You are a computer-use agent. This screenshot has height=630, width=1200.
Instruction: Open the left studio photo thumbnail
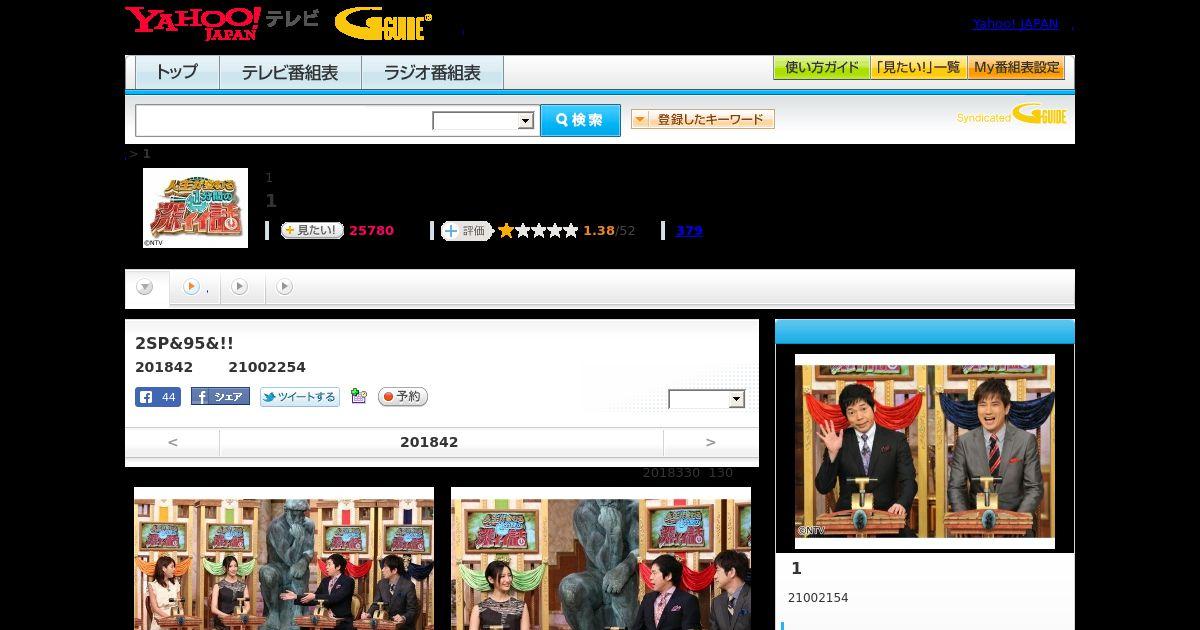click(x=284, y=558)
